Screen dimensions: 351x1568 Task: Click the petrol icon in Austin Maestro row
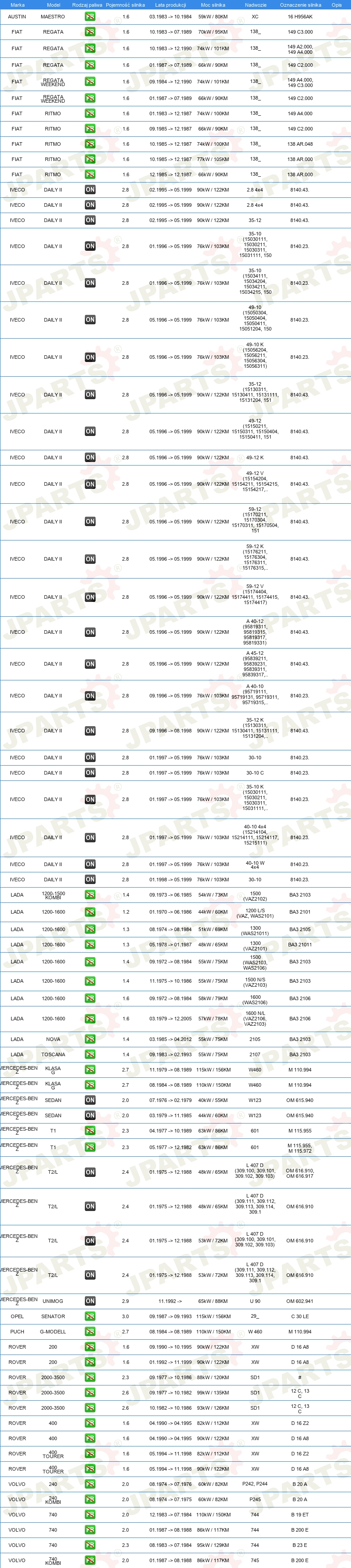coord(90,17)
